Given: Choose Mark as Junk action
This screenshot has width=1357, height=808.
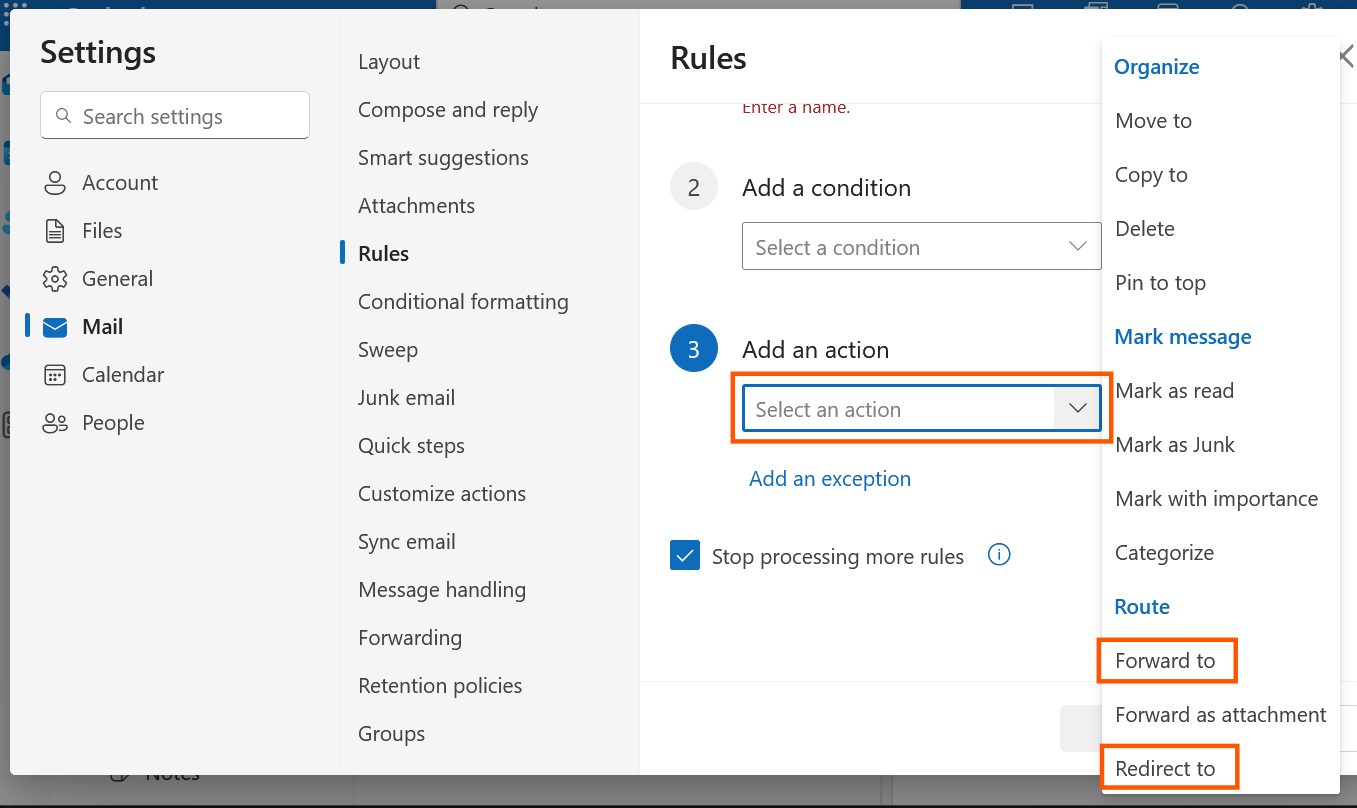Looking at the screenshot, I should [1175, 445].
